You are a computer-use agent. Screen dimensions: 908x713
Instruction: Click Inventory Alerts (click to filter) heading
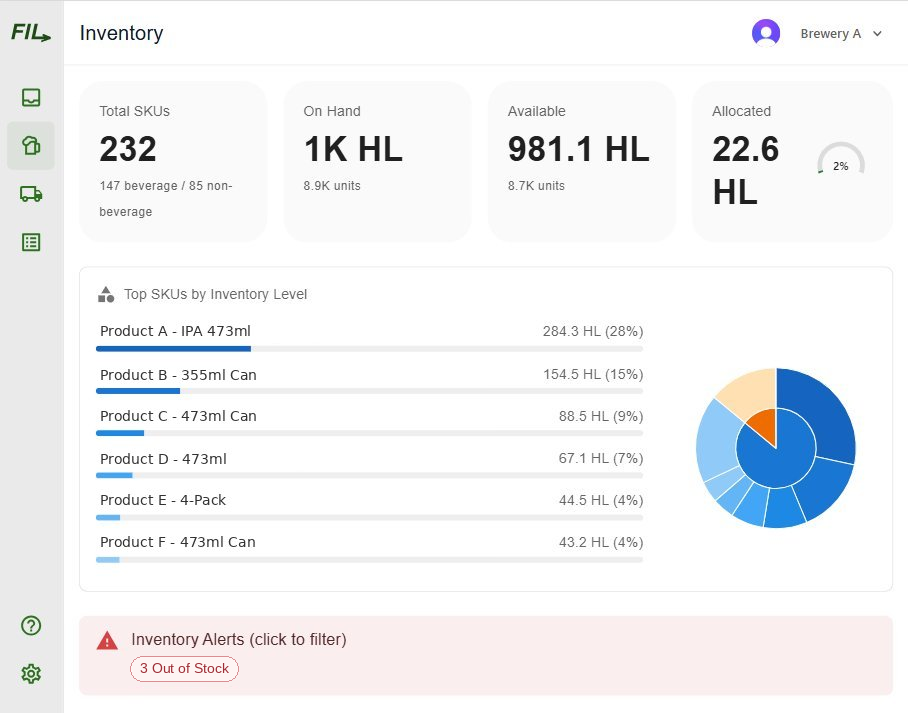[239, 639]
